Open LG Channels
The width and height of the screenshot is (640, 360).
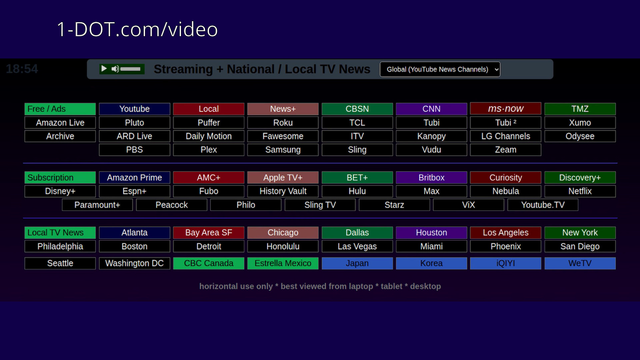click(x=506, y=136)
